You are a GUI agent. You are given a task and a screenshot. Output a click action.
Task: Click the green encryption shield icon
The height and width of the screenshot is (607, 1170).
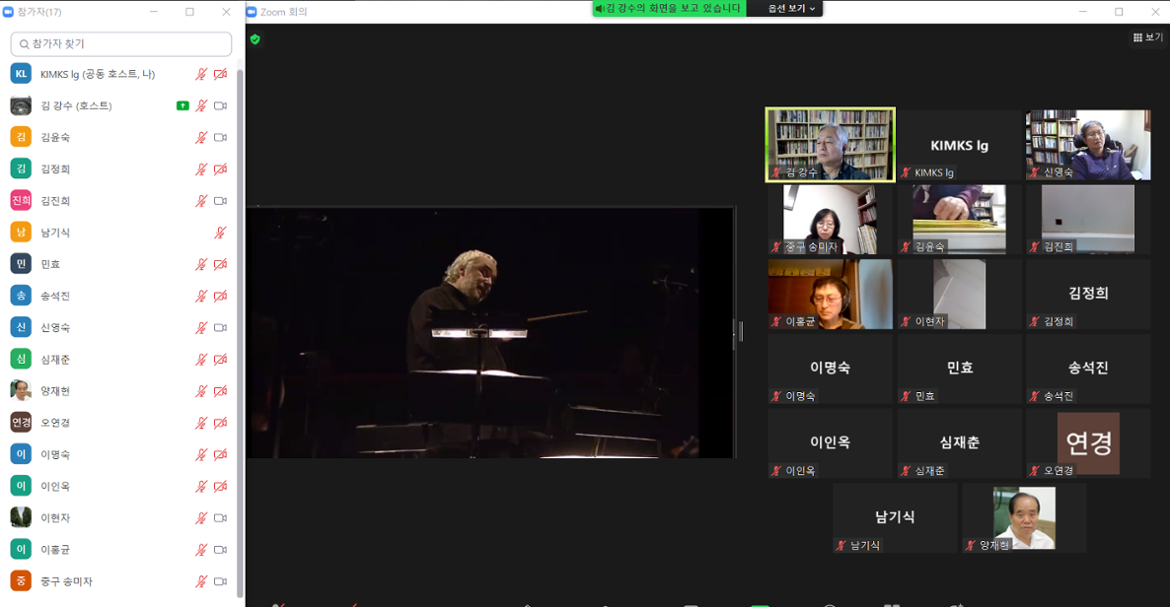(255, 39)
